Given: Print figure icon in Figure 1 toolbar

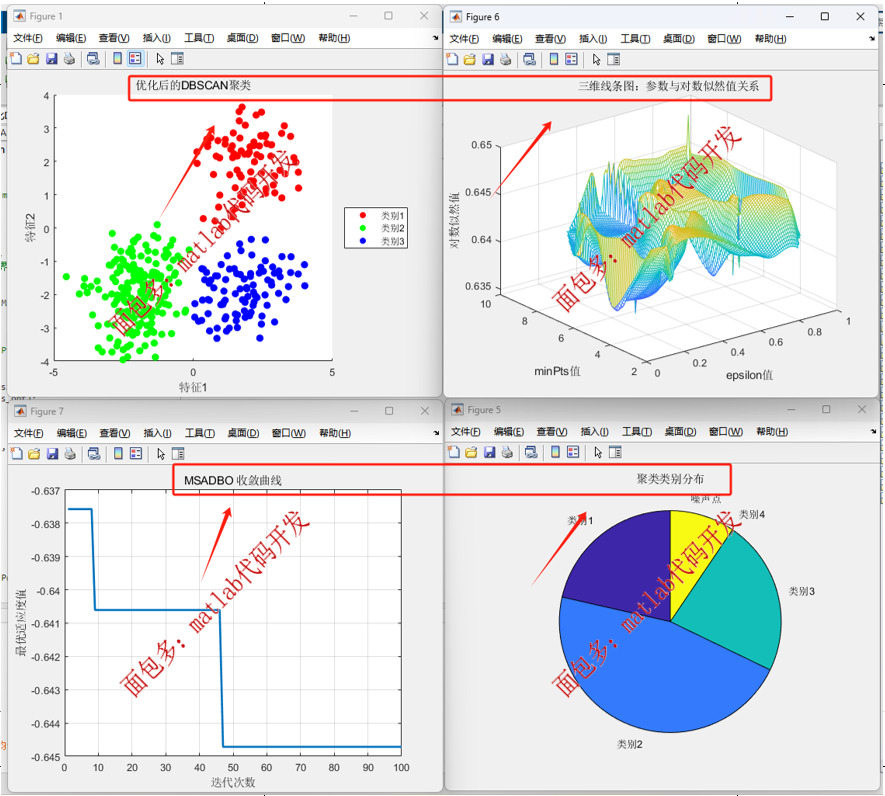Looking at the screenshot, I should pyautogui.click(x=69, y=59).
